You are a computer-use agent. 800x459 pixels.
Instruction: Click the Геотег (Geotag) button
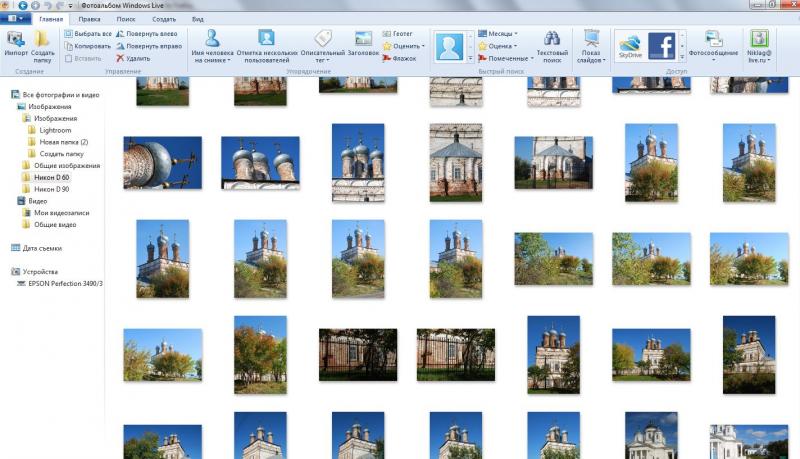click(397, 34)
